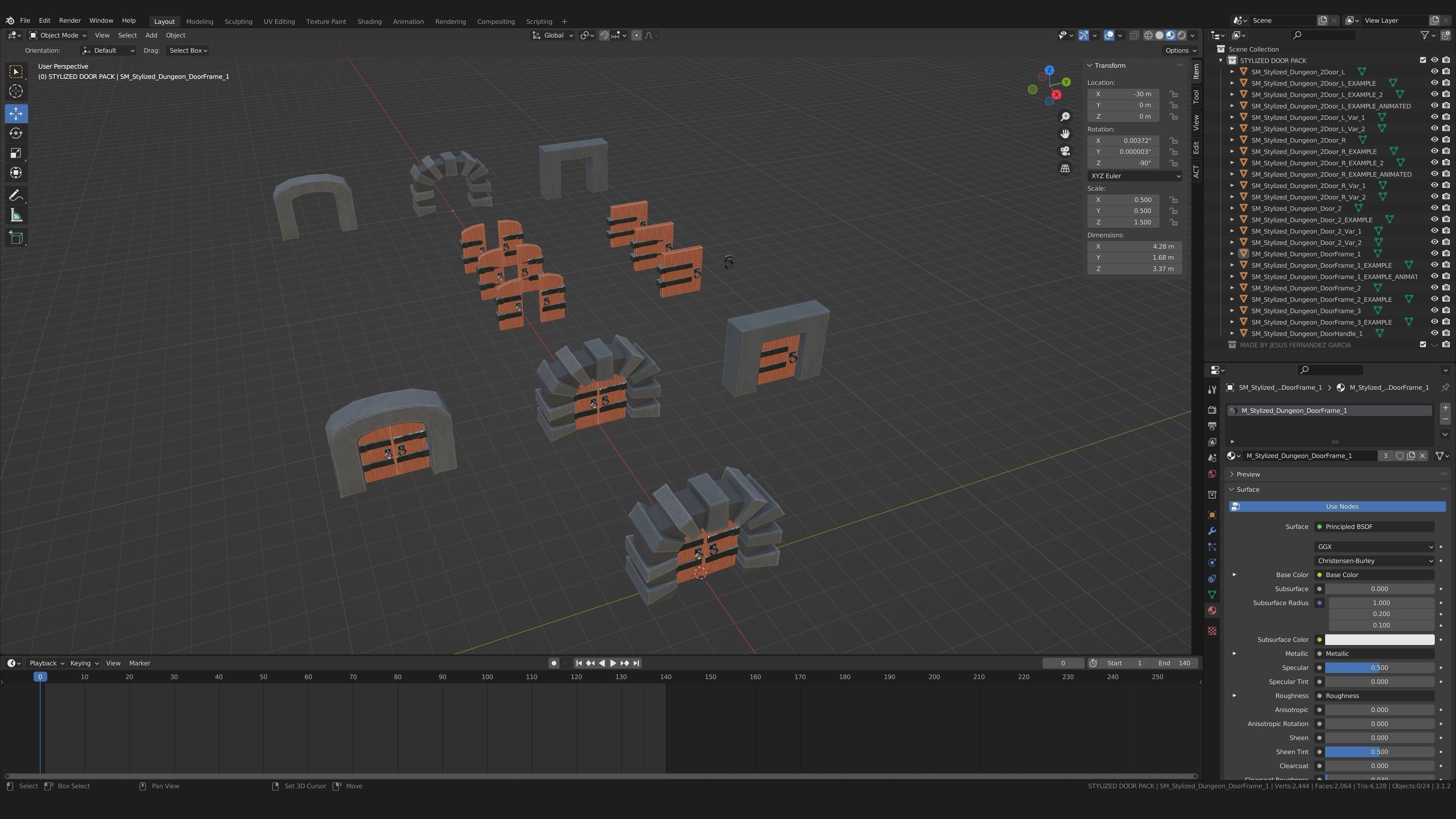Screen dimensions: 1456x819
Task: Hide SM_Stylized_Dungeon_Door_2 in viewport
Action: pos(1434,208)
